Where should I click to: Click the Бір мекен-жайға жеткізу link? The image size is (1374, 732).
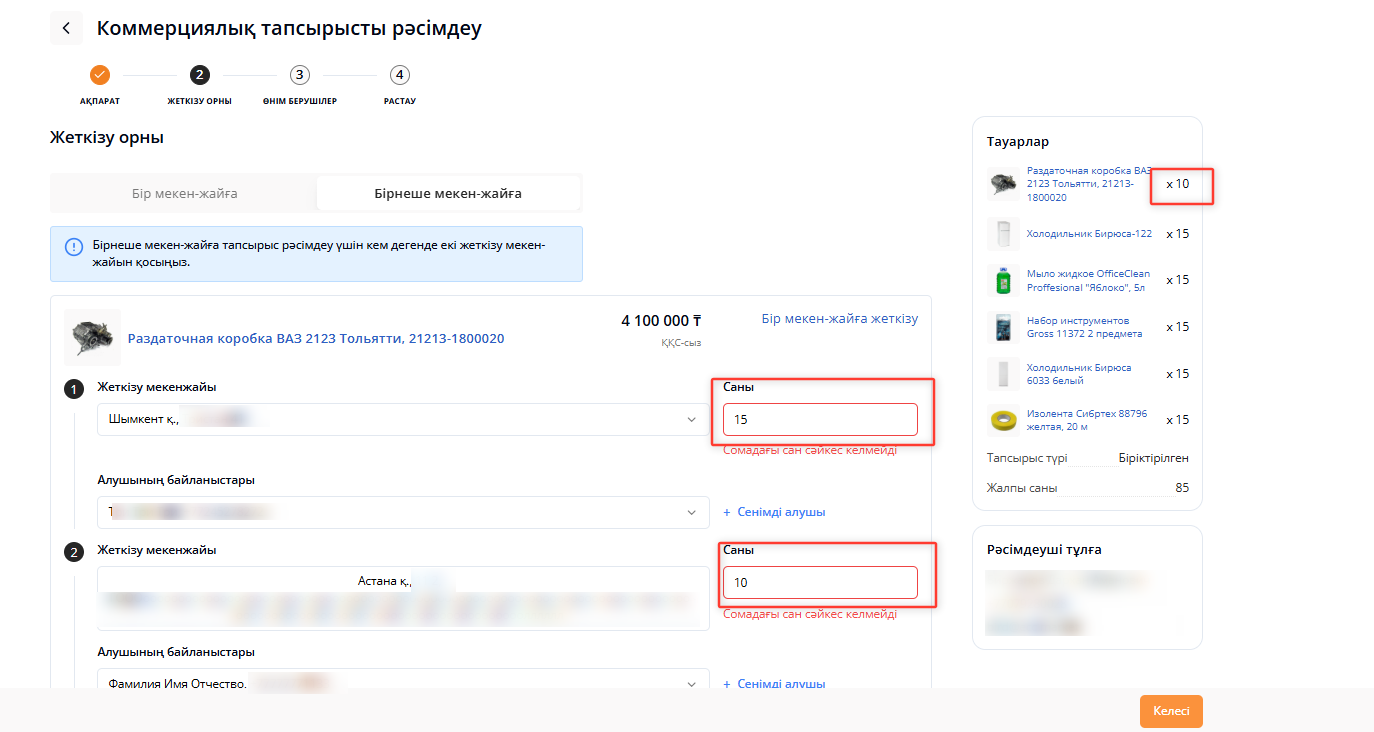pos(839,319)
